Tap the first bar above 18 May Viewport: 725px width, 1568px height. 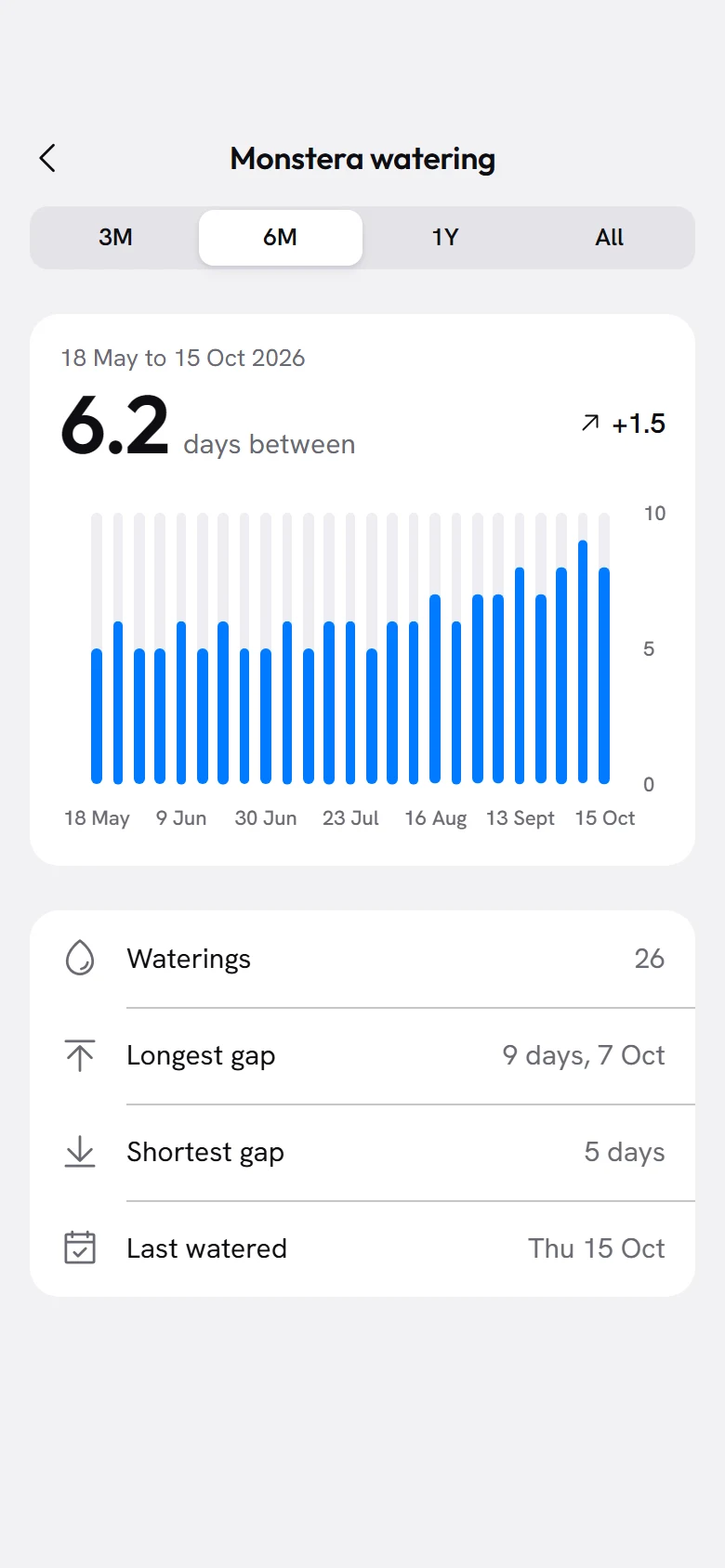click(97, 716)
